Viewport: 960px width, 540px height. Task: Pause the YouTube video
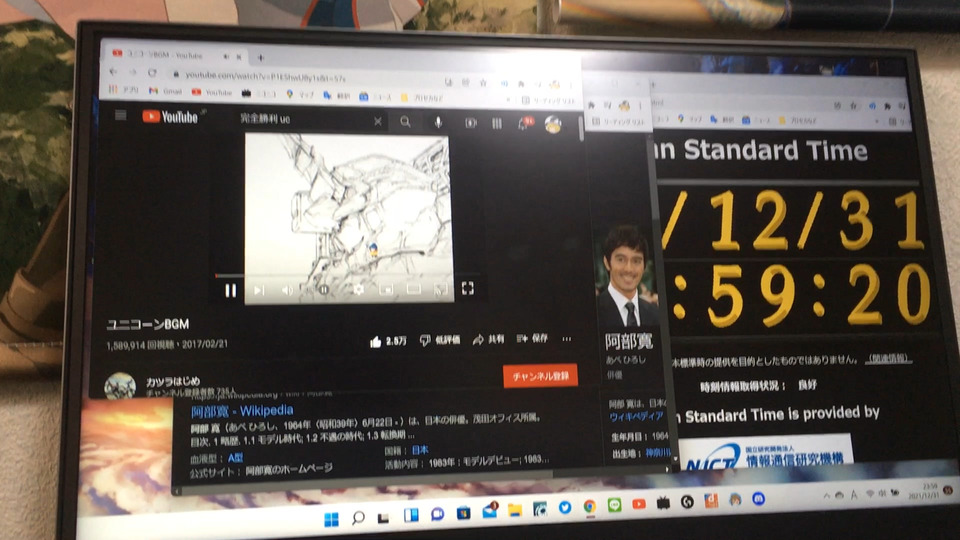(230, 290)
